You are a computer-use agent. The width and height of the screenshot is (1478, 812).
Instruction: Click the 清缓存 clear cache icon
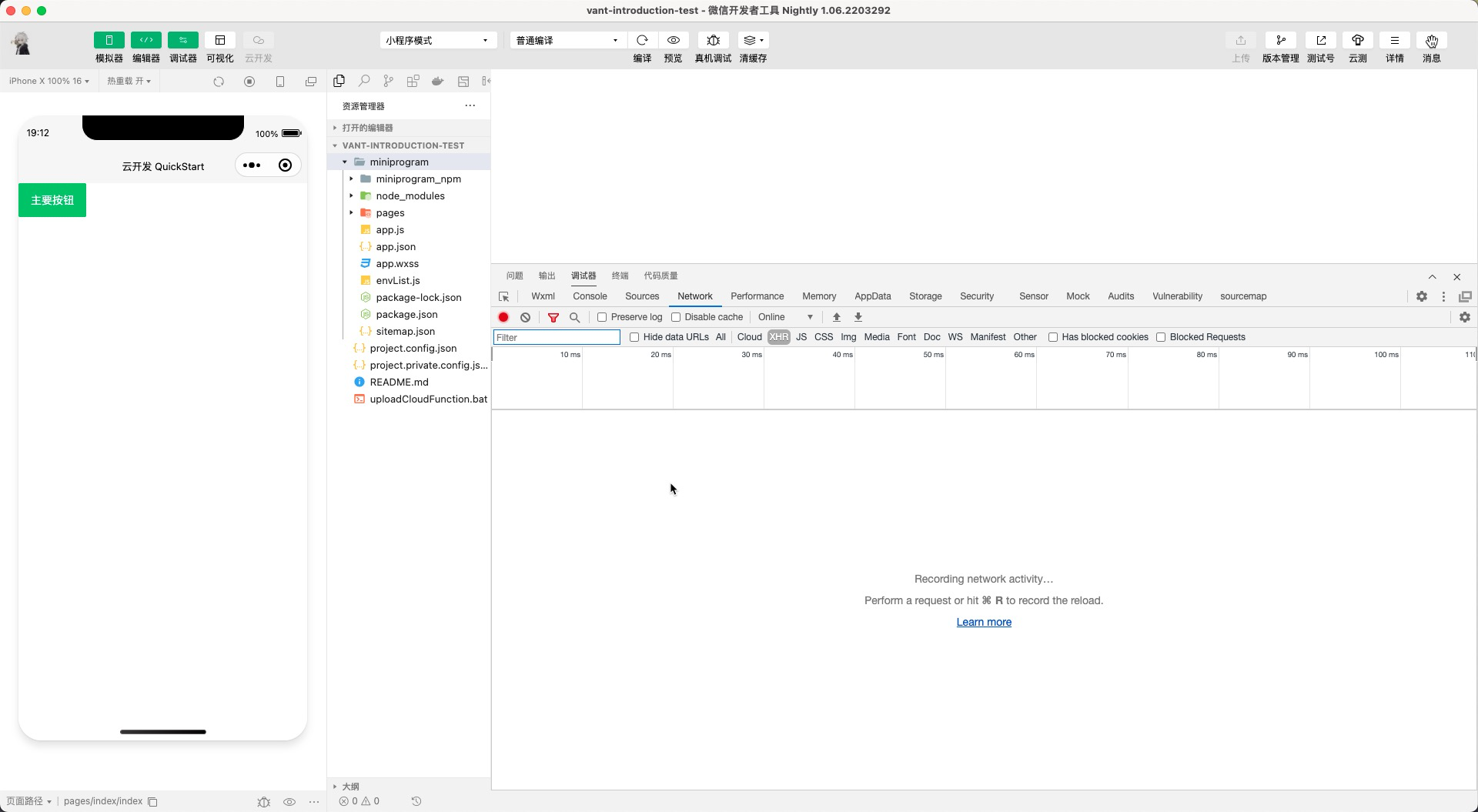(753, 40)
